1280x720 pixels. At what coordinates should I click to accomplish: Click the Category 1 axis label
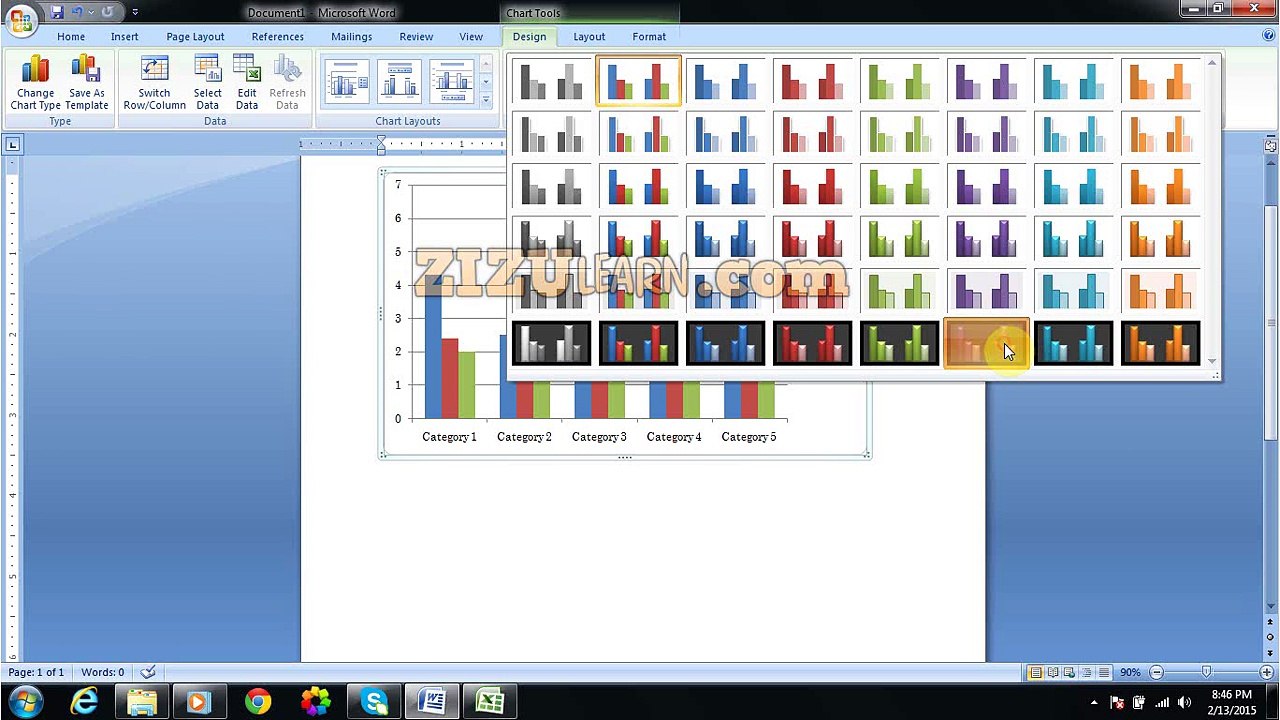tap(449, 437)
